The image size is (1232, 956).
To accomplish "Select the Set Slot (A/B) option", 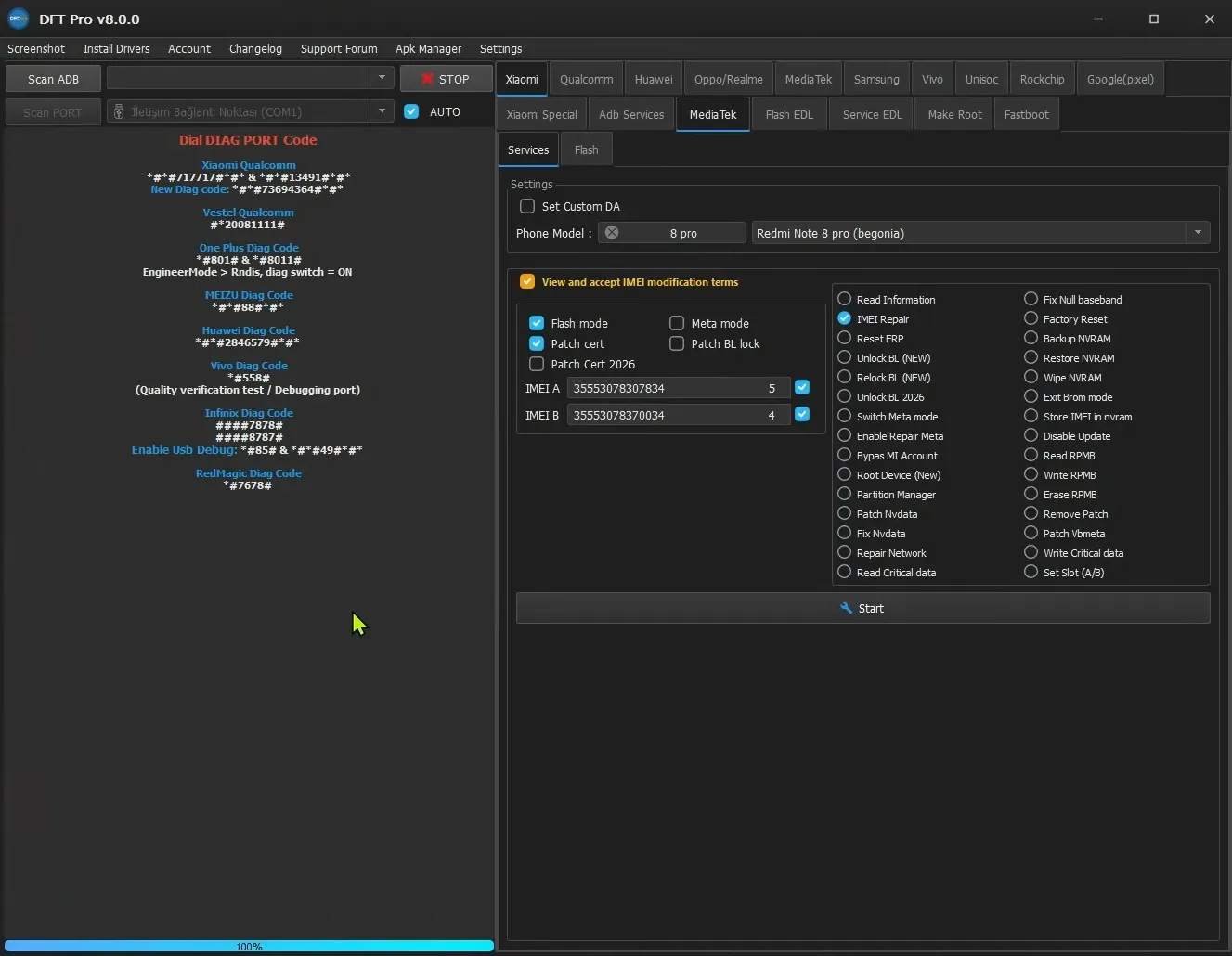I will click(x=1031, y=572).
